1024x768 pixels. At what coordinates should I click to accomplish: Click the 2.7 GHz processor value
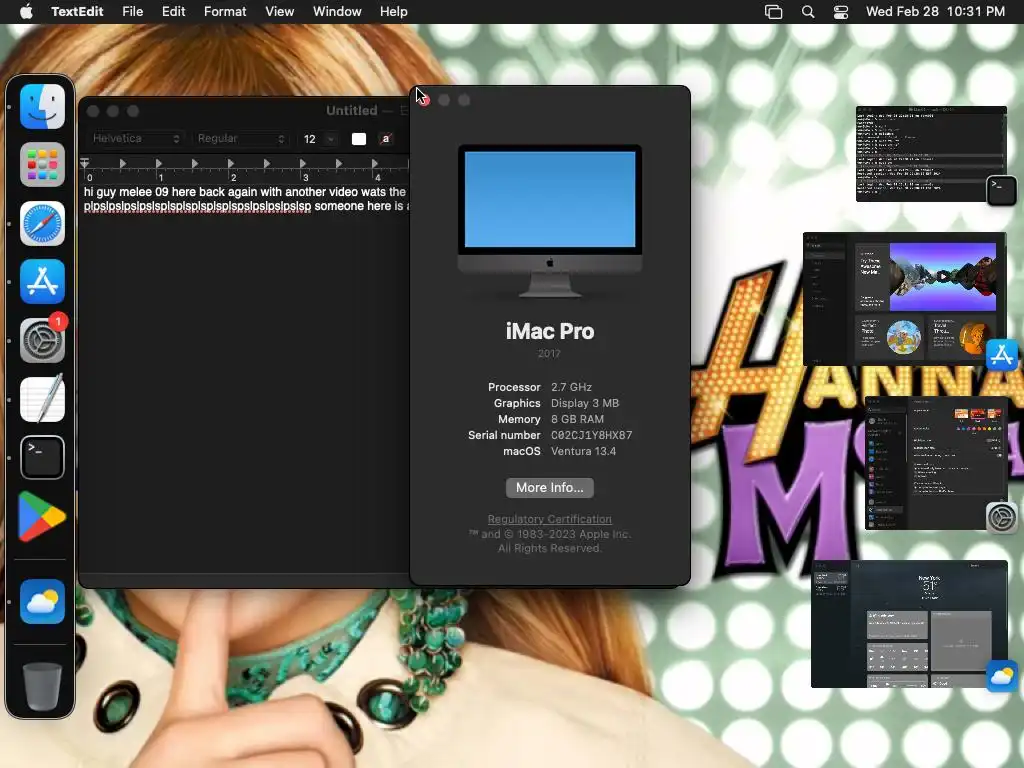coord(571,387)
